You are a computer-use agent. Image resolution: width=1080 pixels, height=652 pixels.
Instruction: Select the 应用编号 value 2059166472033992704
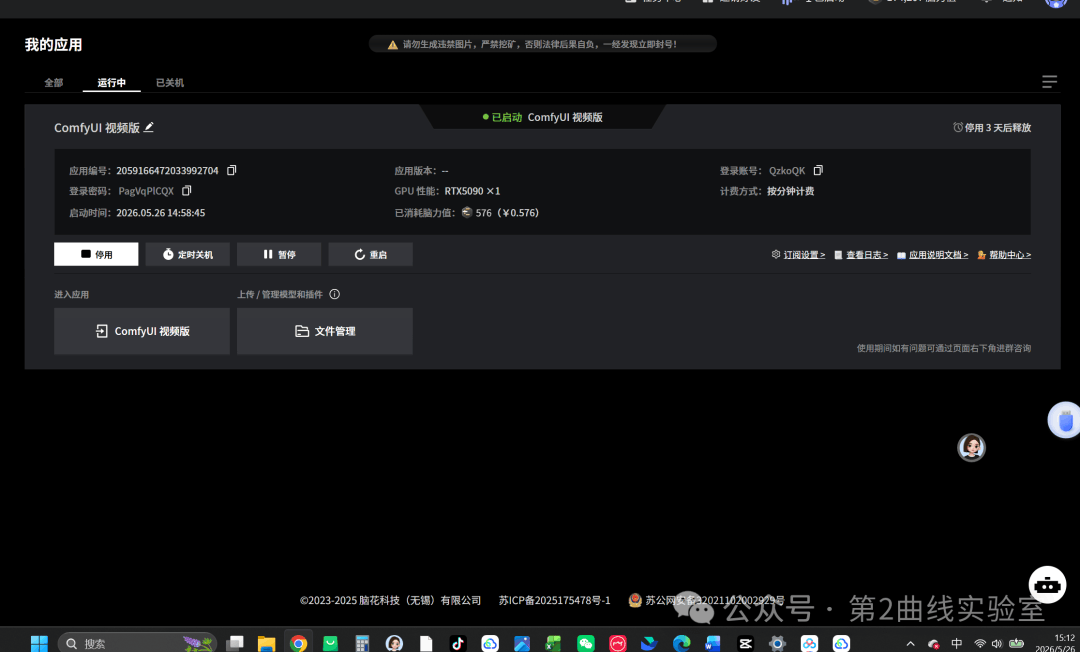167,171
